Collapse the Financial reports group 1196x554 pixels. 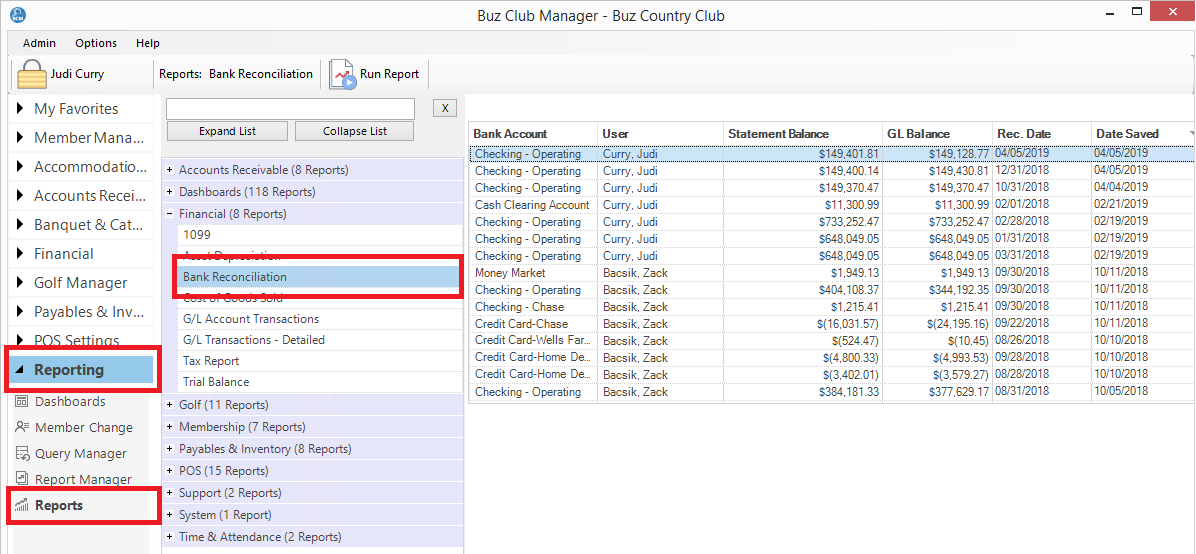click(170, 214)
